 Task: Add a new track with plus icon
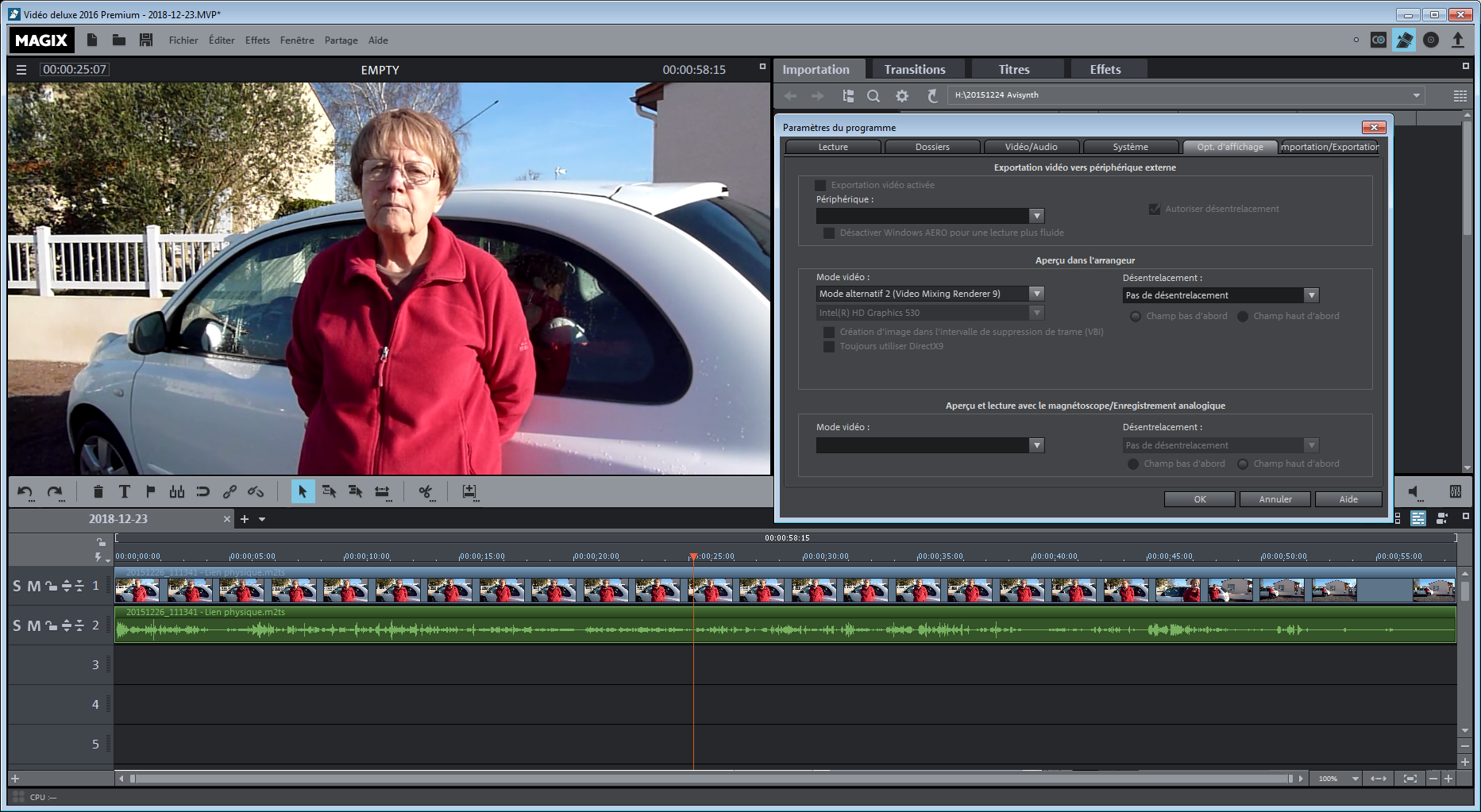pyautogui.click(x=15, y=779)
